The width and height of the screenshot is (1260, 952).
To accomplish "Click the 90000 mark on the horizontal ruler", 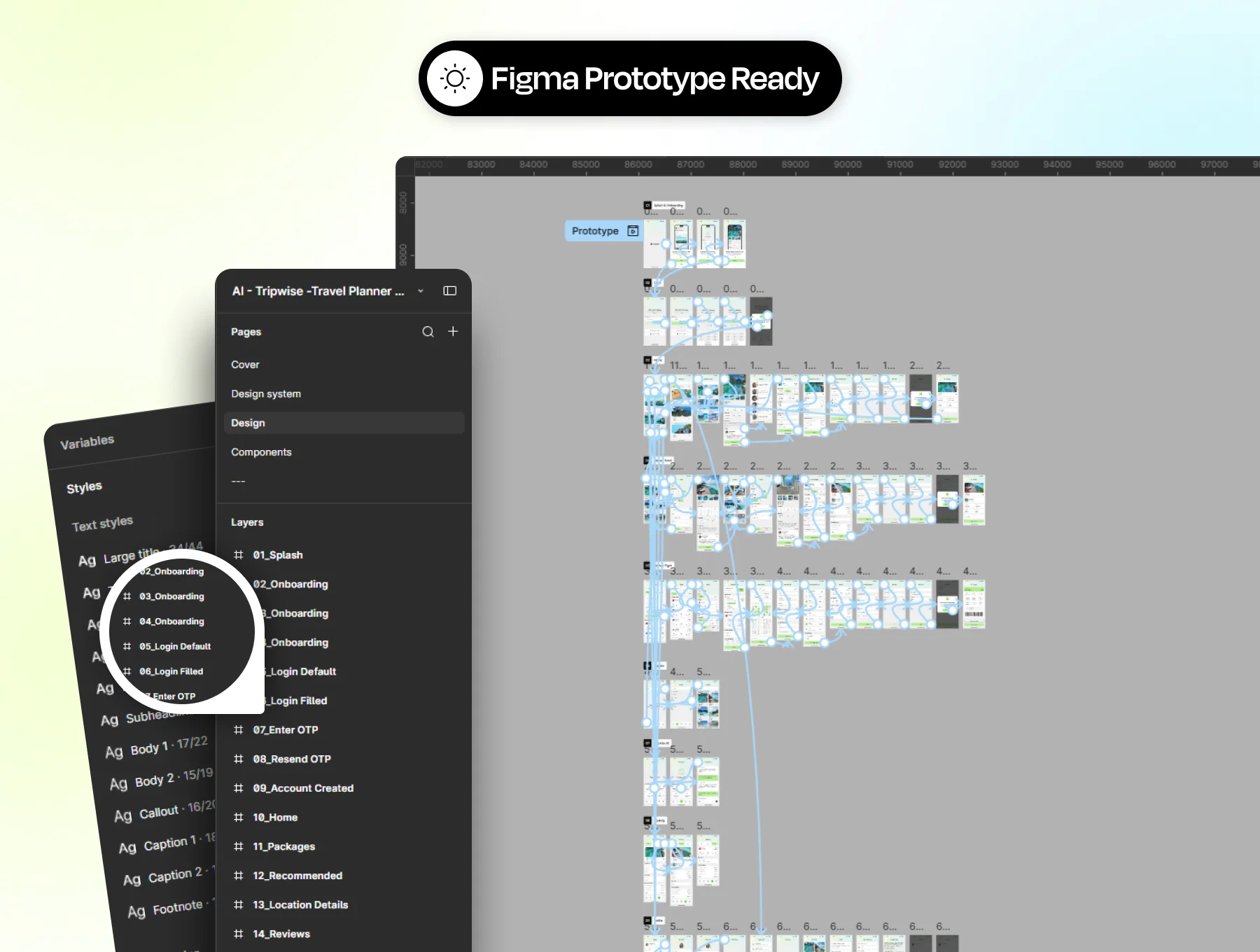I will pyautogui.click(x=847, y=164).
